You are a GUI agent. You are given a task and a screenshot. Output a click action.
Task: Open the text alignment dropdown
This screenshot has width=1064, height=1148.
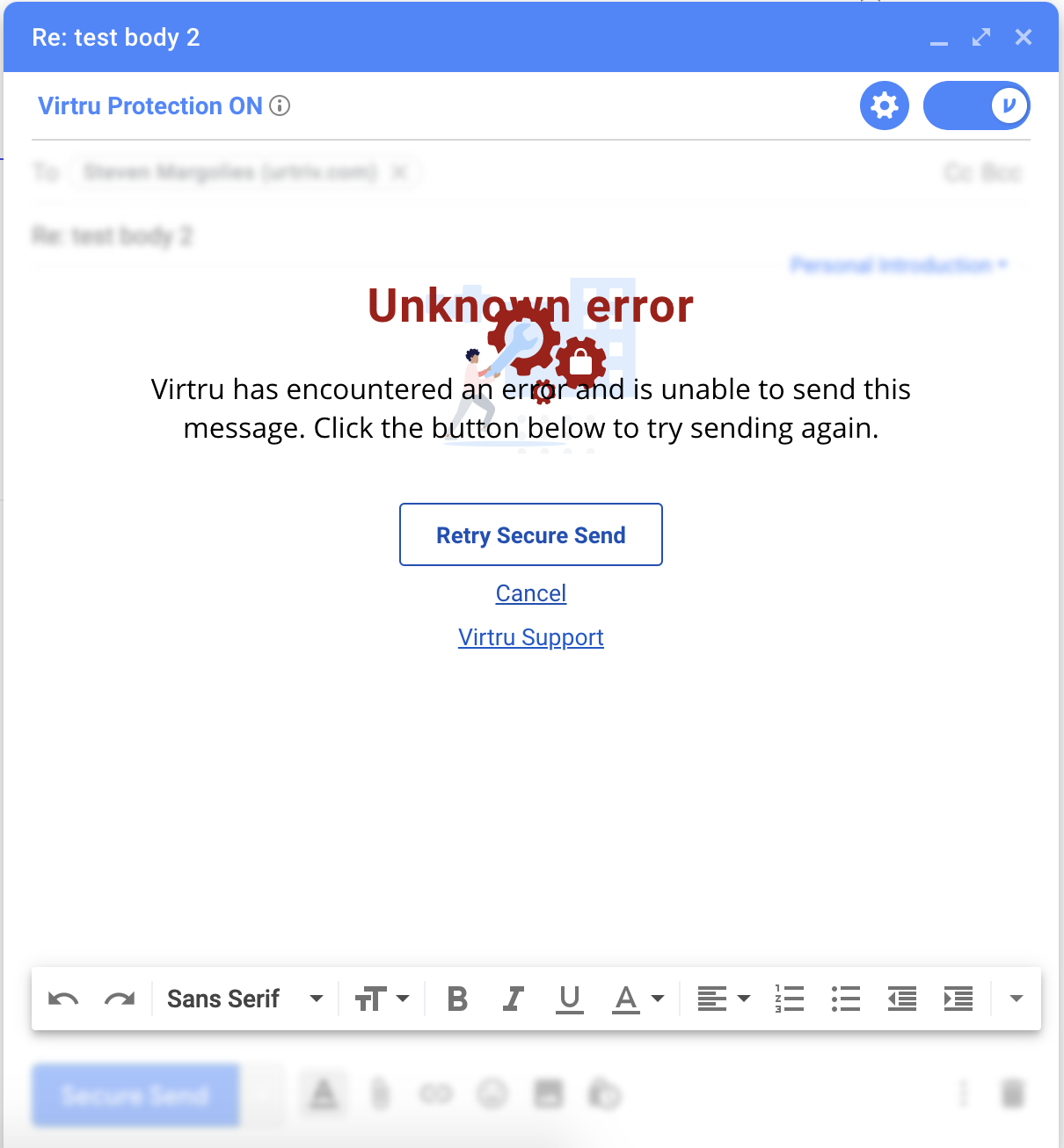tap(724, 999)
